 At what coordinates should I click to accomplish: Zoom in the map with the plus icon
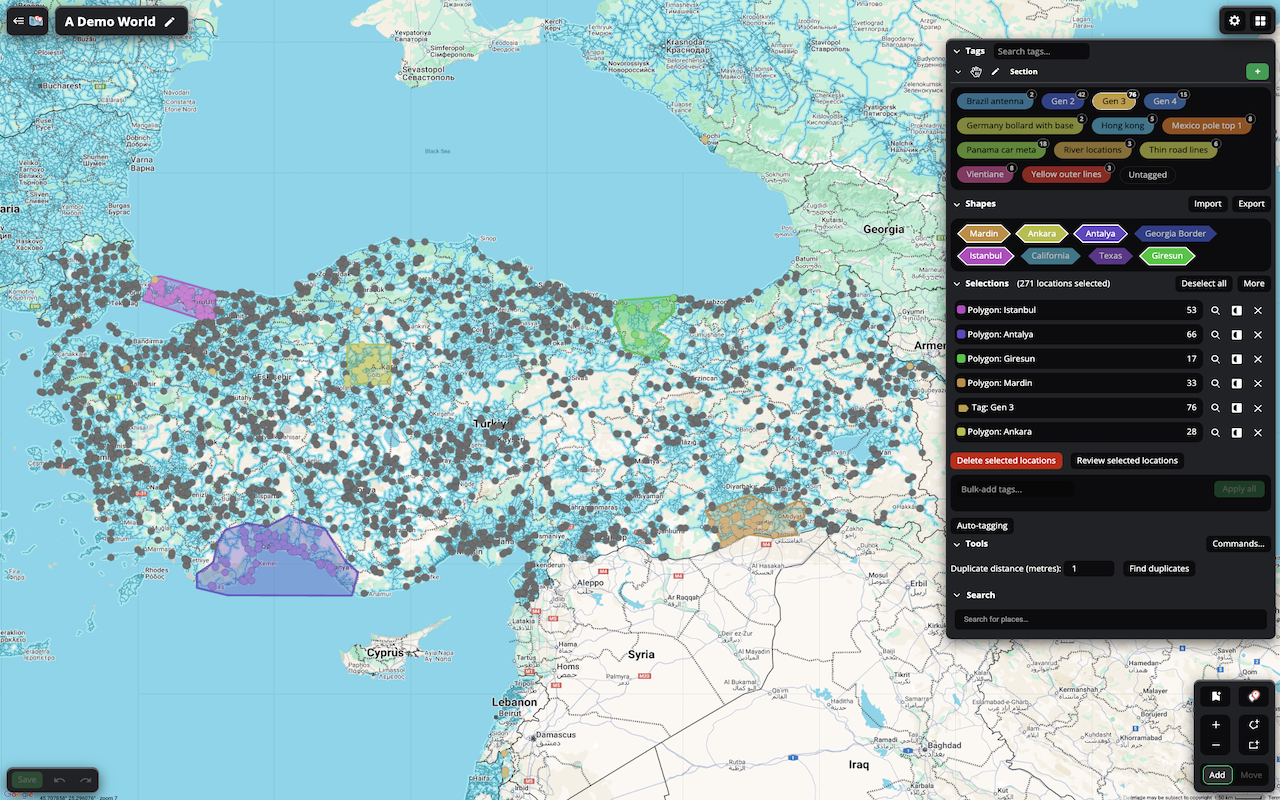click(x=1216, y=725)
